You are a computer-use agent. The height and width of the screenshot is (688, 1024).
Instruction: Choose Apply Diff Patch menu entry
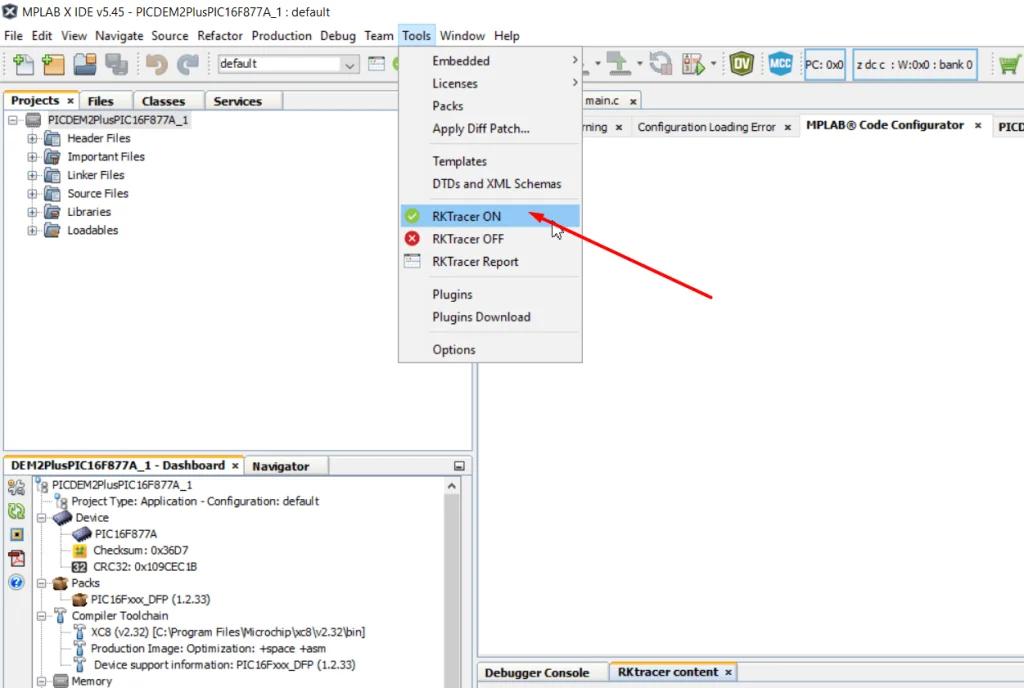click(x=490, y=129)
